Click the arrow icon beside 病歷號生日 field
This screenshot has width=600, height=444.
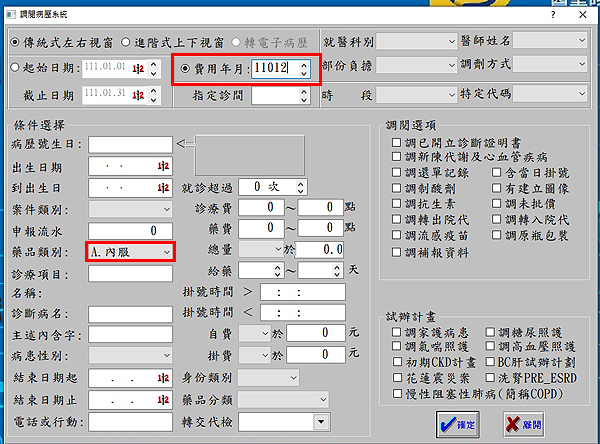[181, 144]
